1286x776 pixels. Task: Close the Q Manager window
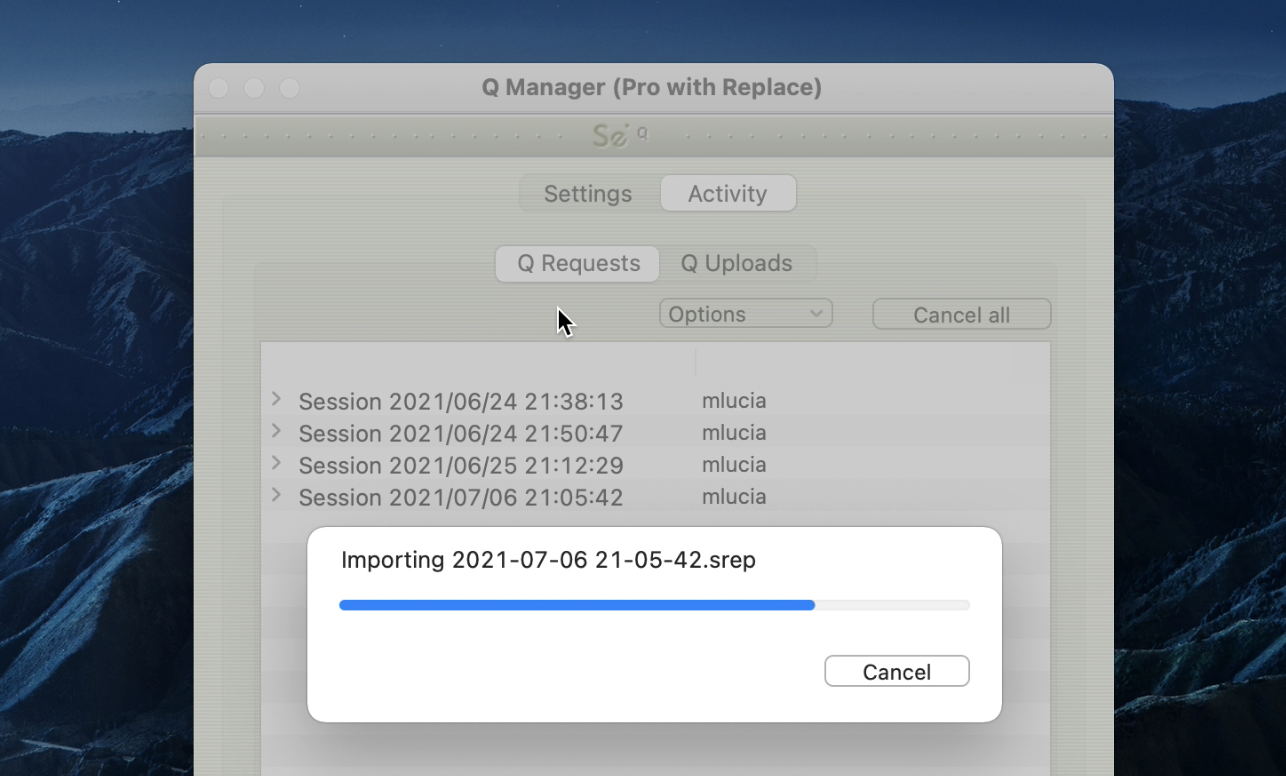pos(219,89)
